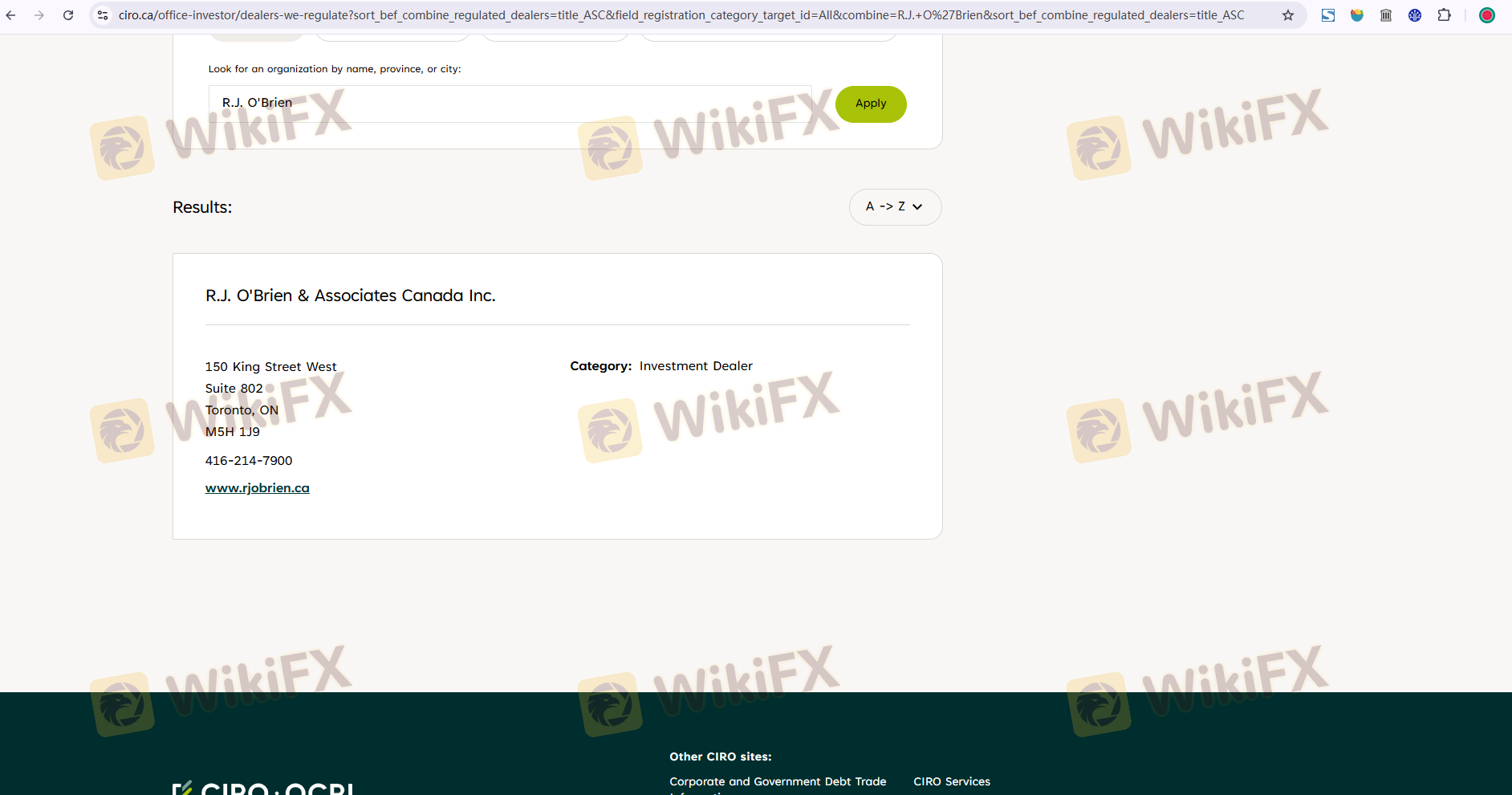Image resolution: width=1512 pixels, height=795 pixels.
Task: Select the 'Look for an organization' label
Action: click(x=335, y=69)
